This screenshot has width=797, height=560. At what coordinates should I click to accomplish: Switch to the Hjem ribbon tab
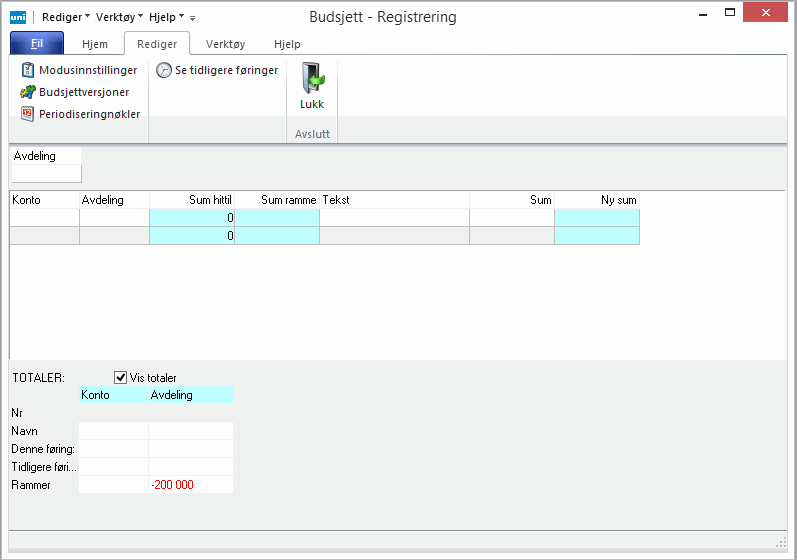tap(94, 44)
